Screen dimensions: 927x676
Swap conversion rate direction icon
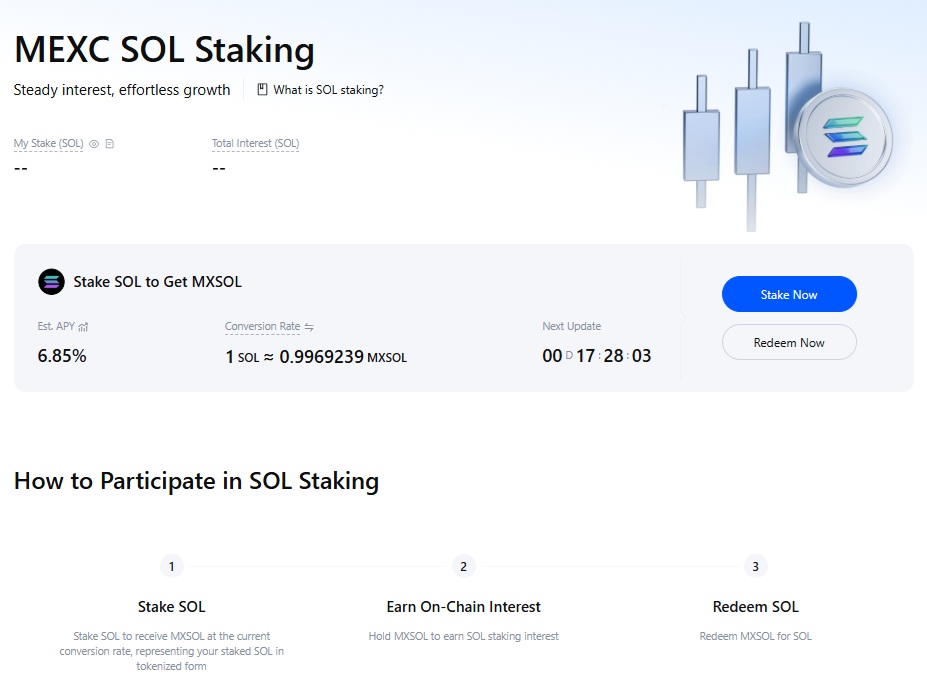(x=309, y=326)
